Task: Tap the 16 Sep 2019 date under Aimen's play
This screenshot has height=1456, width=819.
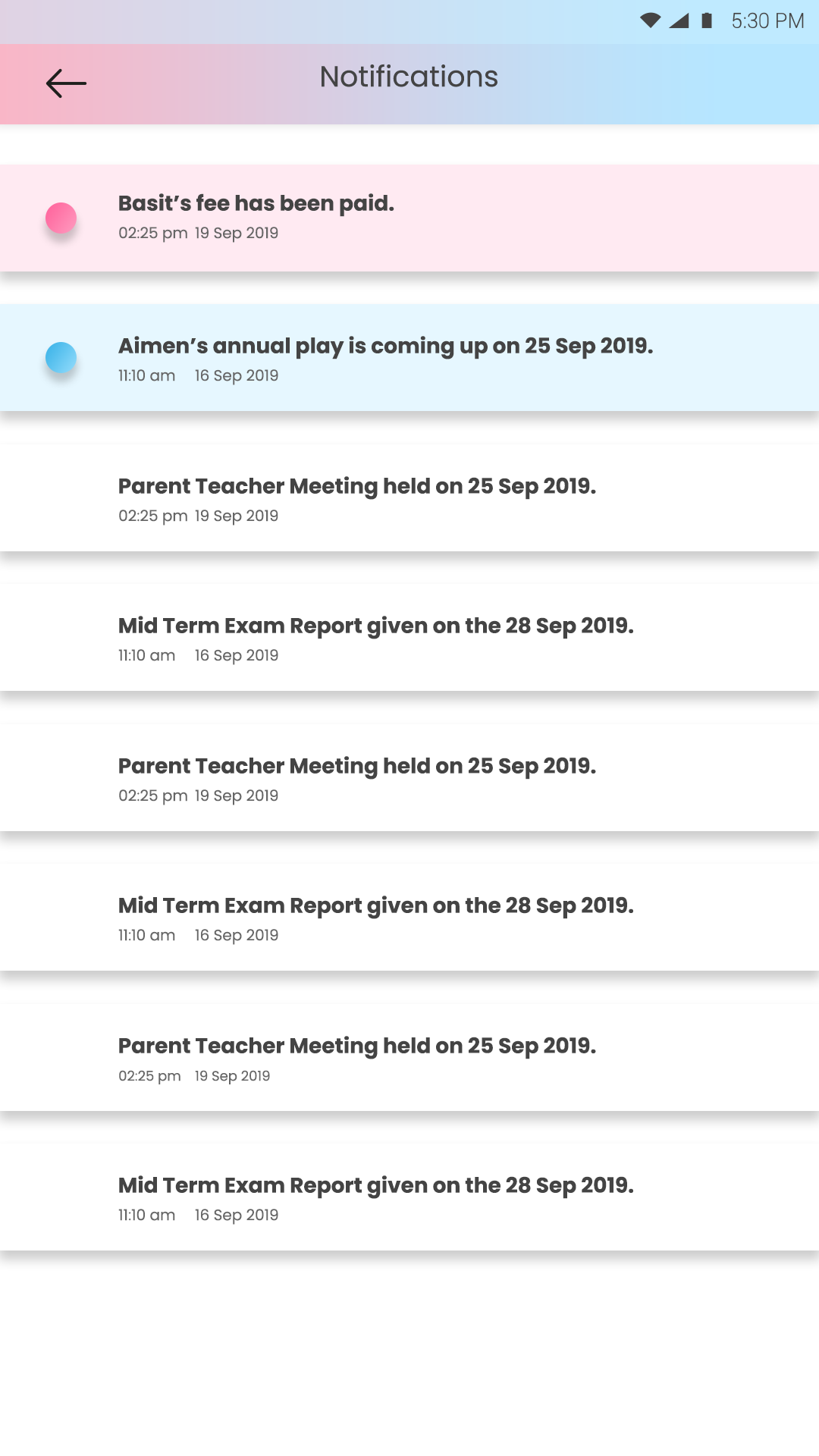Action: click(237, 375)
